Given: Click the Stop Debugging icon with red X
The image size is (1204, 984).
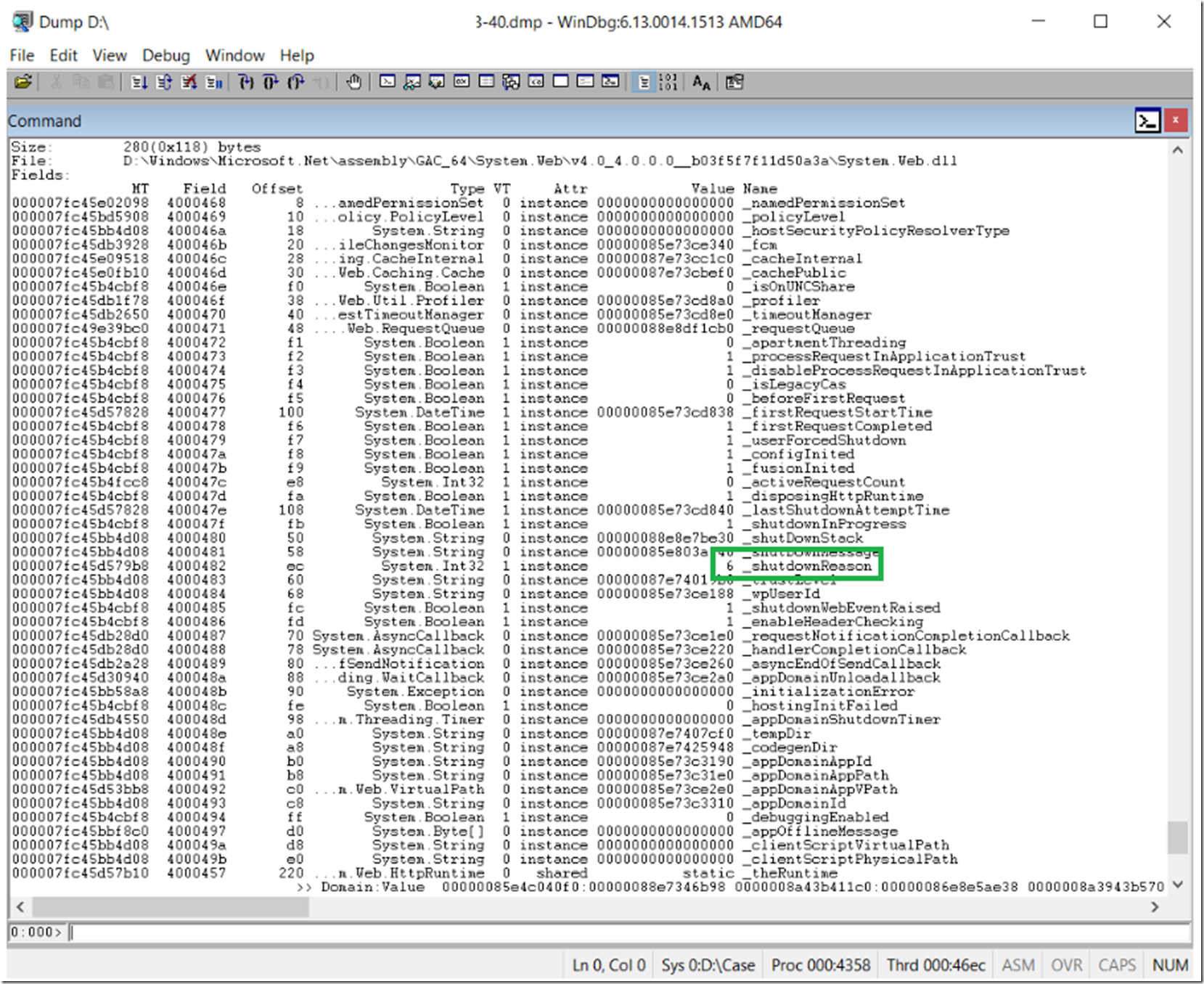Looking at the screenshot, I should point(189,82).
